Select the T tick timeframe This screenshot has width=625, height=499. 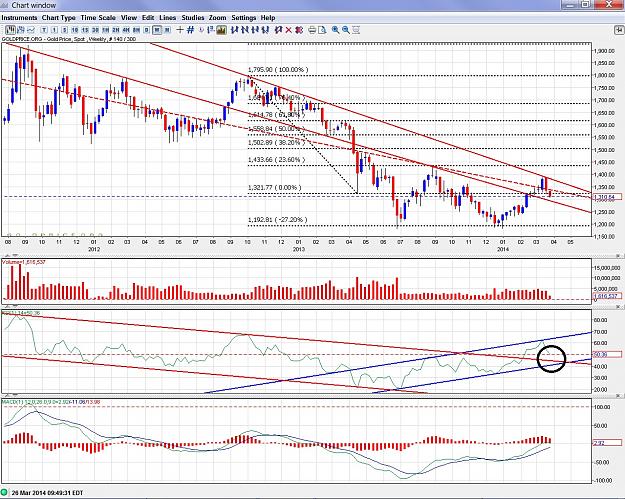pos(44,30)
